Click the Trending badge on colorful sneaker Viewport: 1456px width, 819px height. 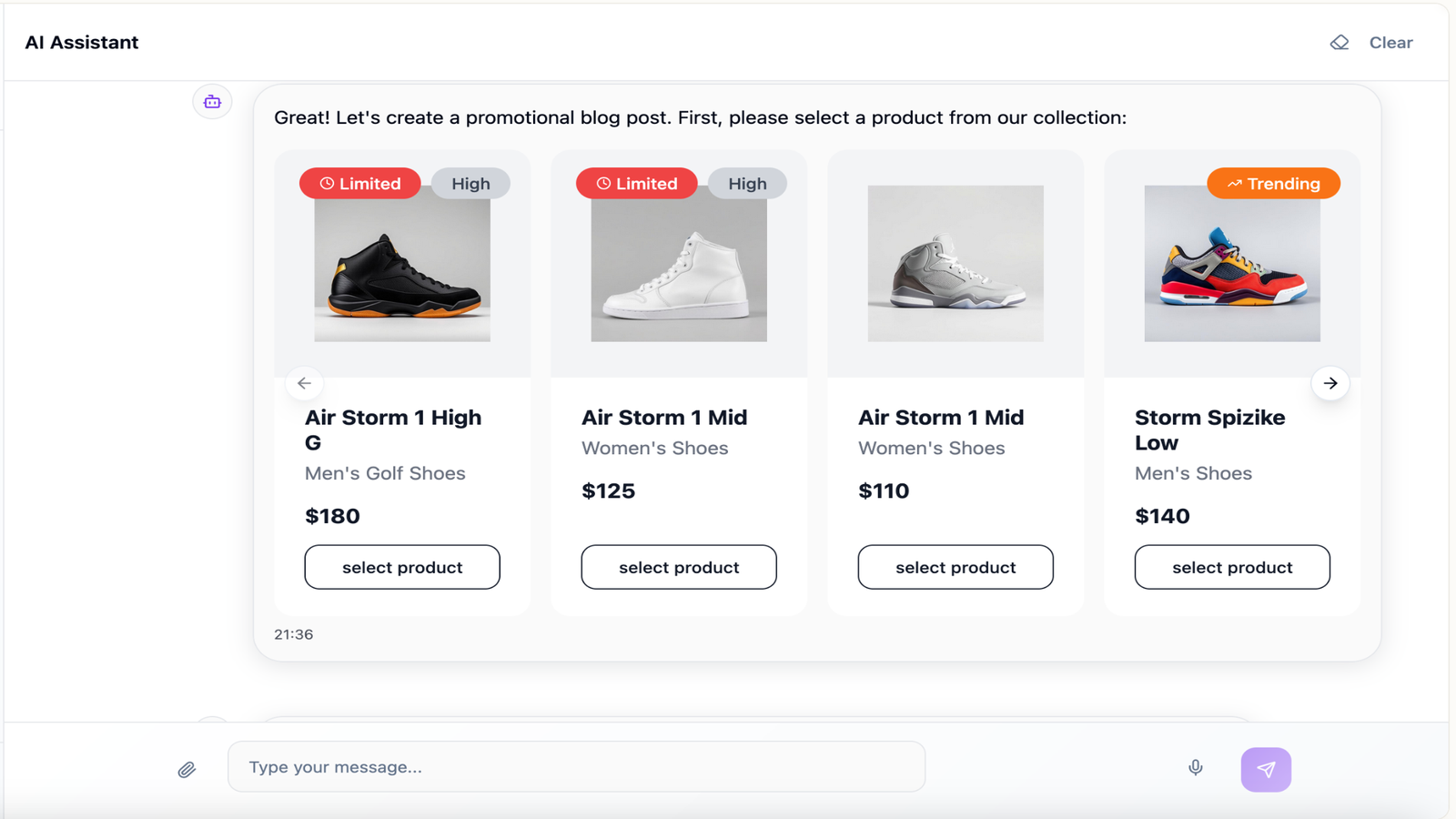pyautogui.click(x=1273, y=183)
